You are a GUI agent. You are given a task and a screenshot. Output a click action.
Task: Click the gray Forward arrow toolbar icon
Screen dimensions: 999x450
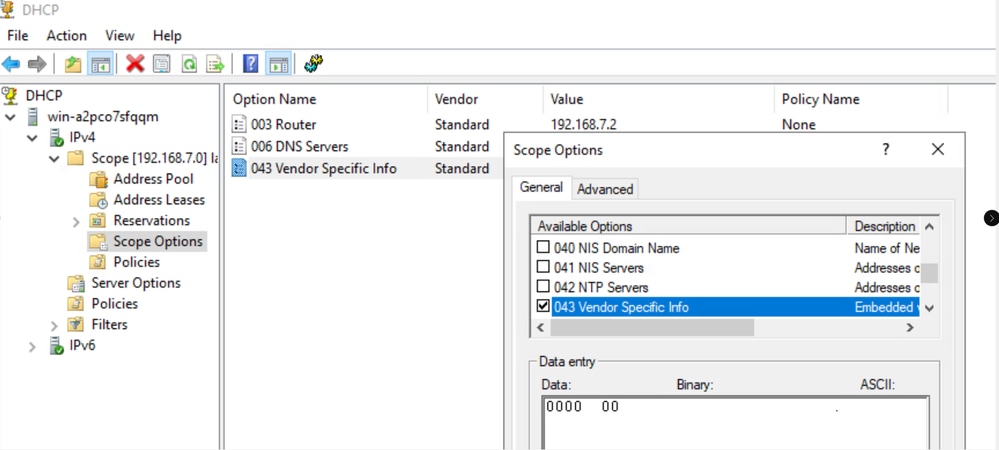[x=38, y=64]
